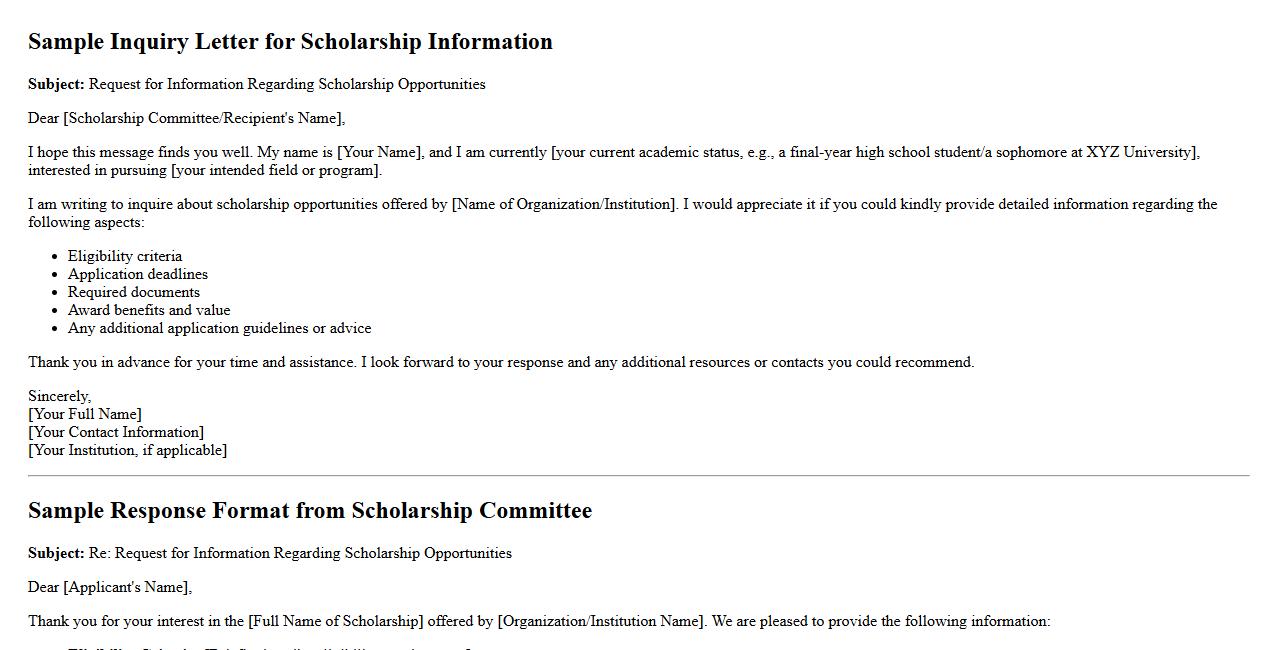The image size is (1278, 650).
Task: Click the Thank you in advance paragraph
Action: pyautogui.click(x=500, y=362)
